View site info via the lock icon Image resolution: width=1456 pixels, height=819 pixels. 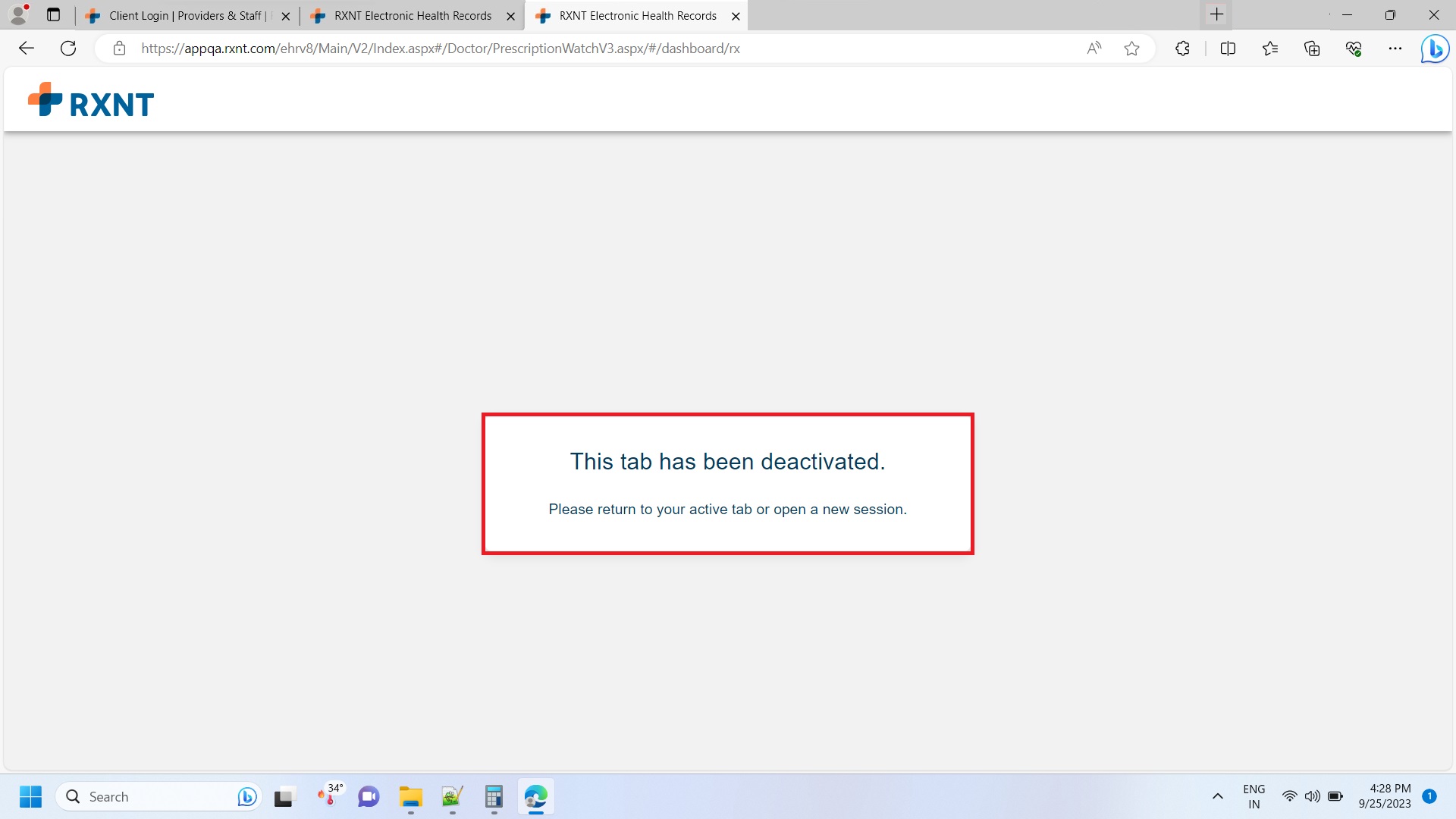point(119,49)
